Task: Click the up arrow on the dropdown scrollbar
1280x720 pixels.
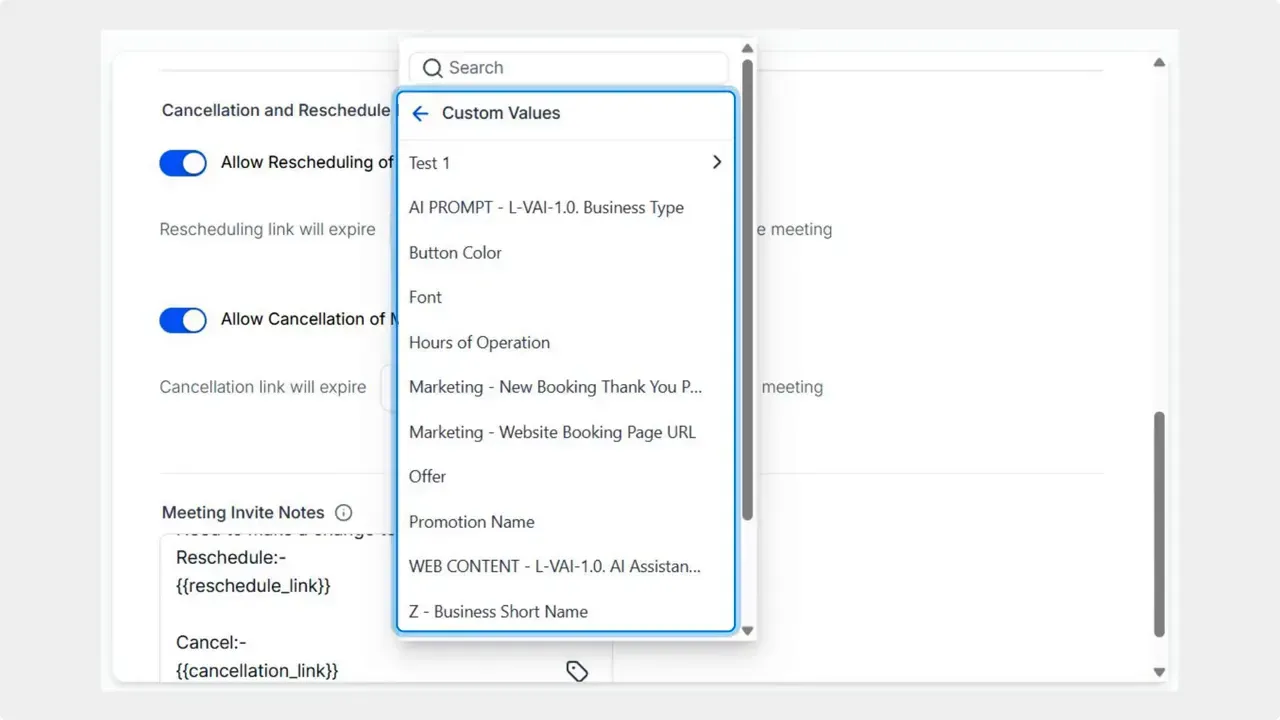Action: coord(747,47)
